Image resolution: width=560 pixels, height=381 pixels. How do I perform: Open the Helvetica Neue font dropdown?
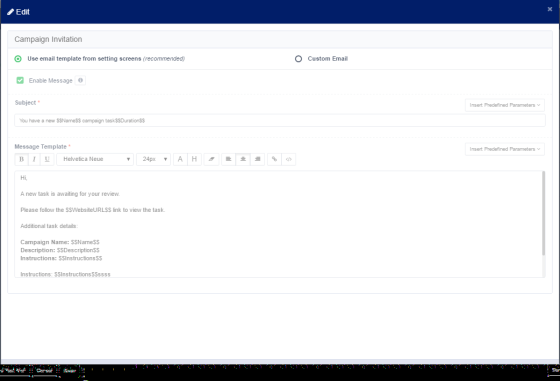95,159
